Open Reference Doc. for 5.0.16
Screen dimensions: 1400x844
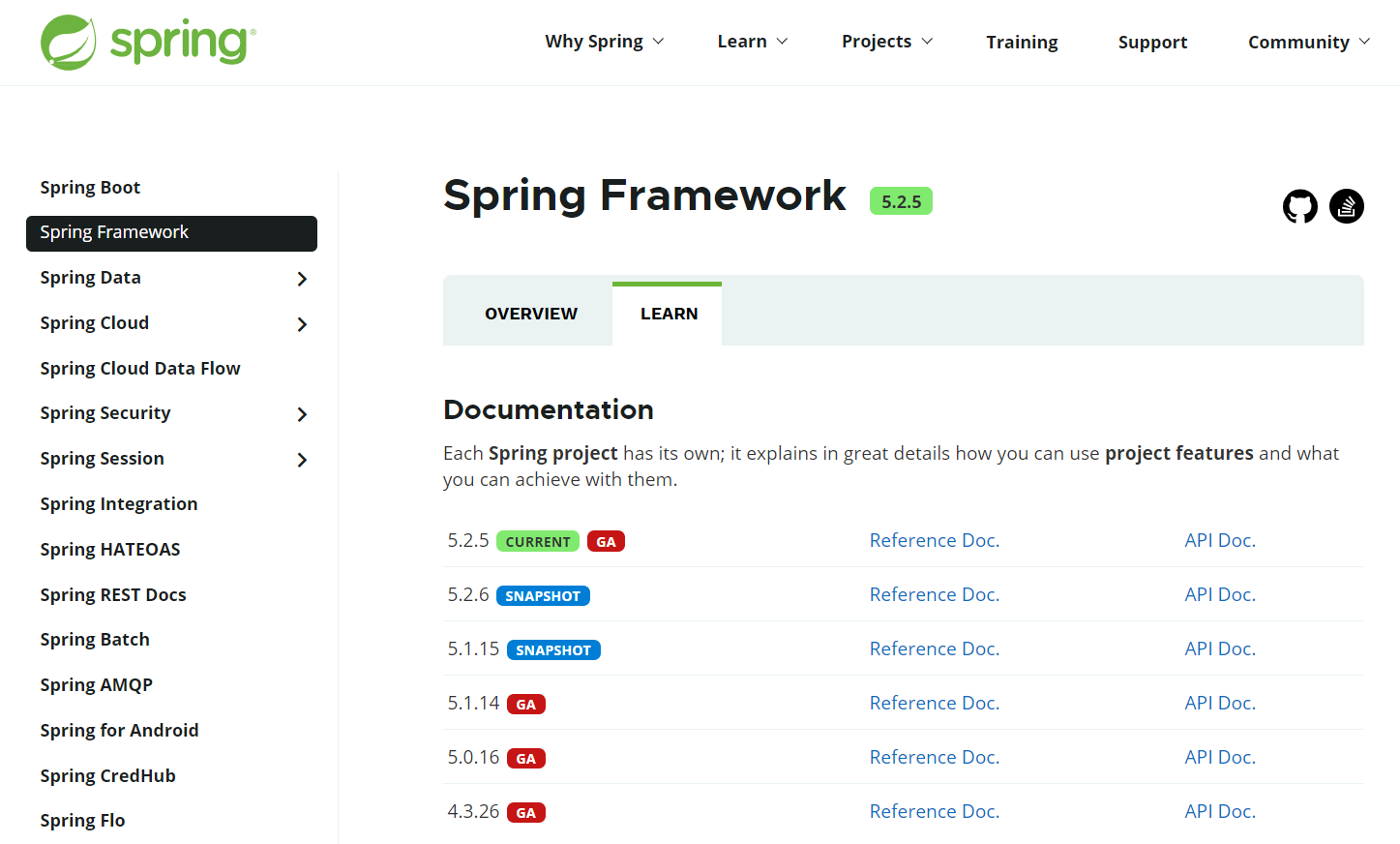coord(934,757)
